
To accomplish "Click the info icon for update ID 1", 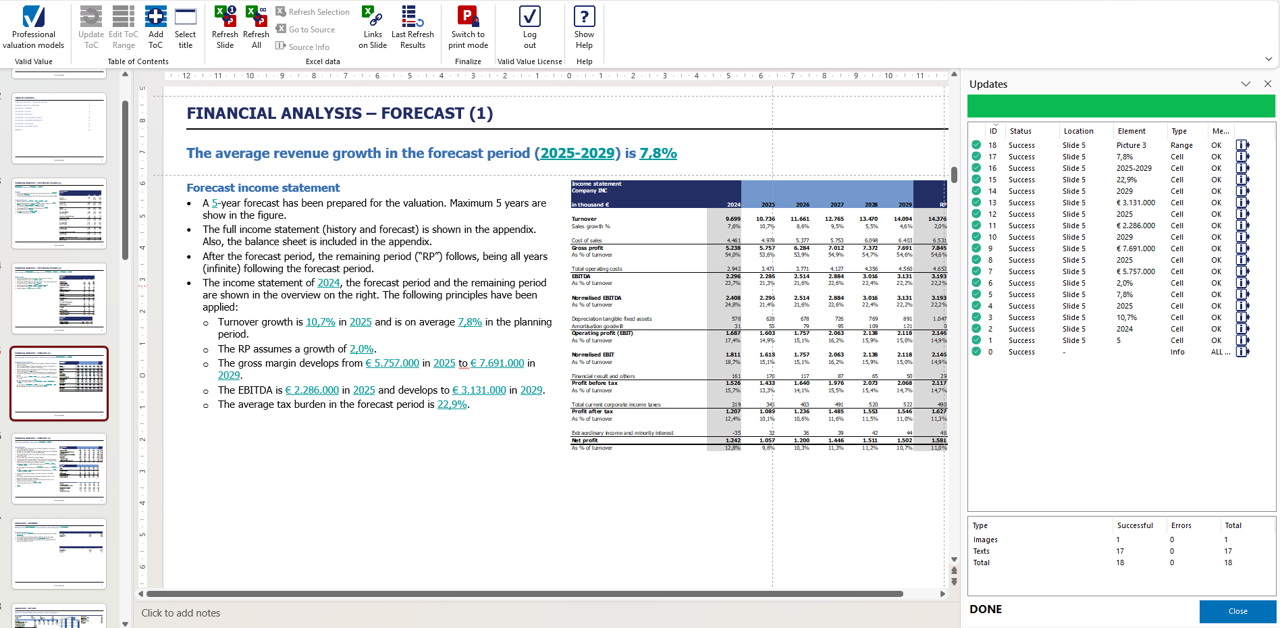I will [x=1242, y=341].
